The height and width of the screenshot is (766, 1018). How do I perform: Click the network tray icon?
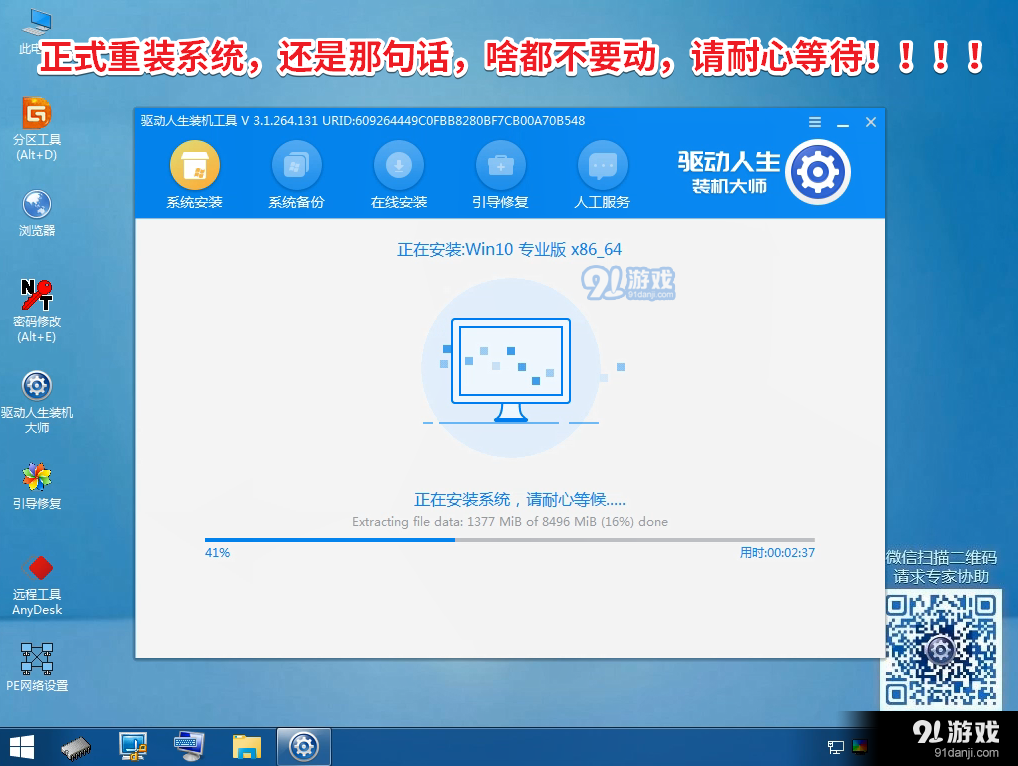point(836,747)
